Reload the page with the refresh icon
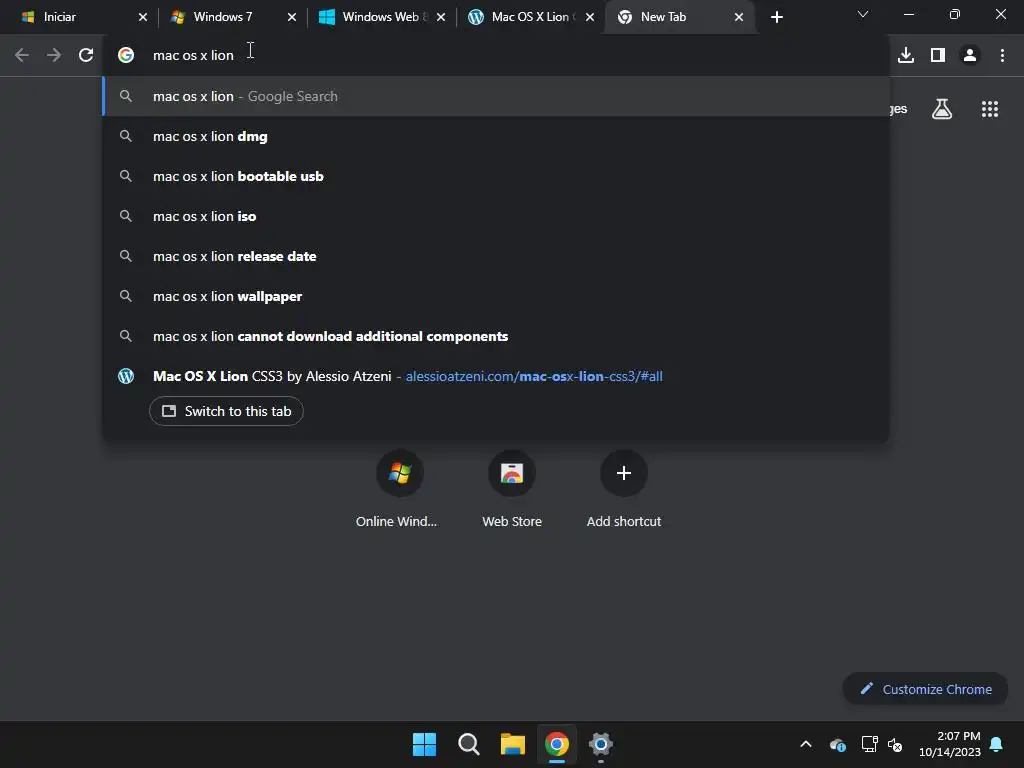 click(x=86, y=56)
